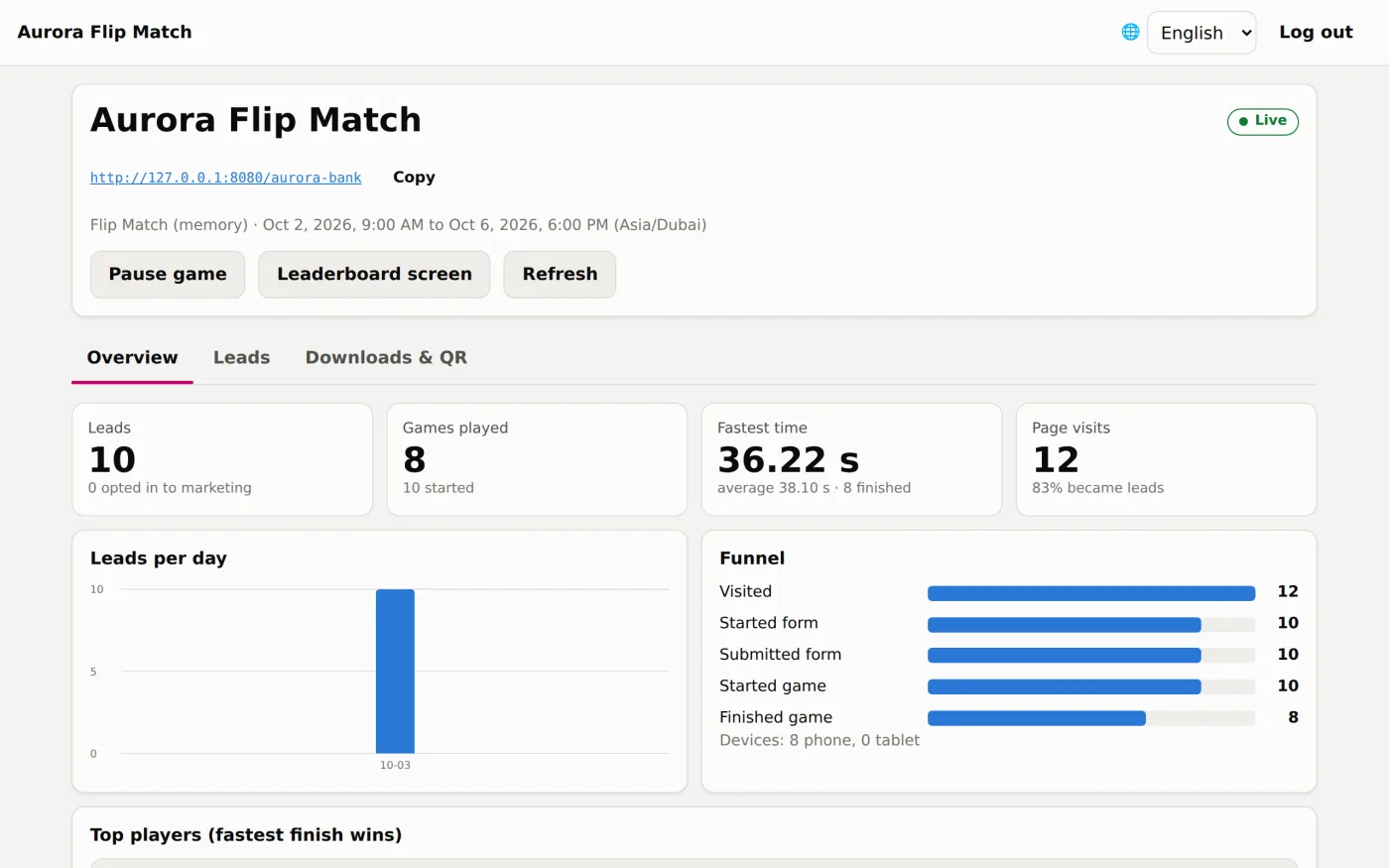
Task: Click the globe language icon
Action: (x=1130, y=32)
